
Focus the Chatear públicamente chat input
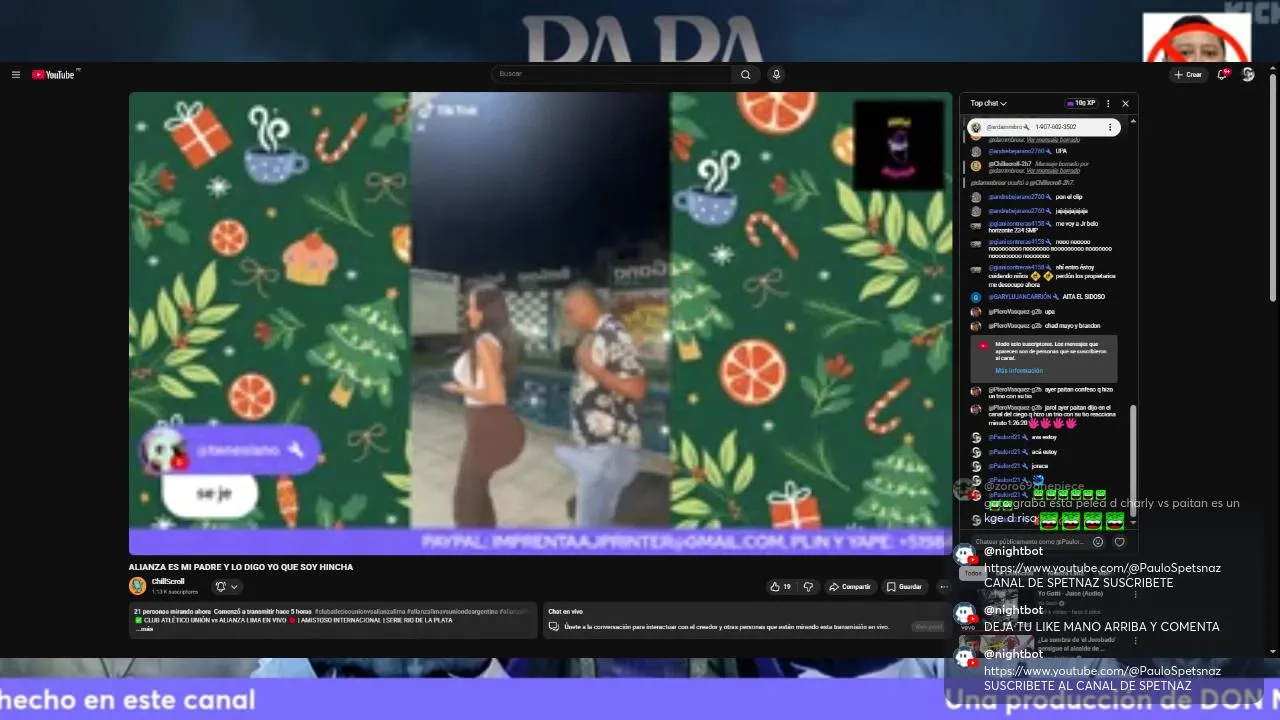click(1030, 542)
